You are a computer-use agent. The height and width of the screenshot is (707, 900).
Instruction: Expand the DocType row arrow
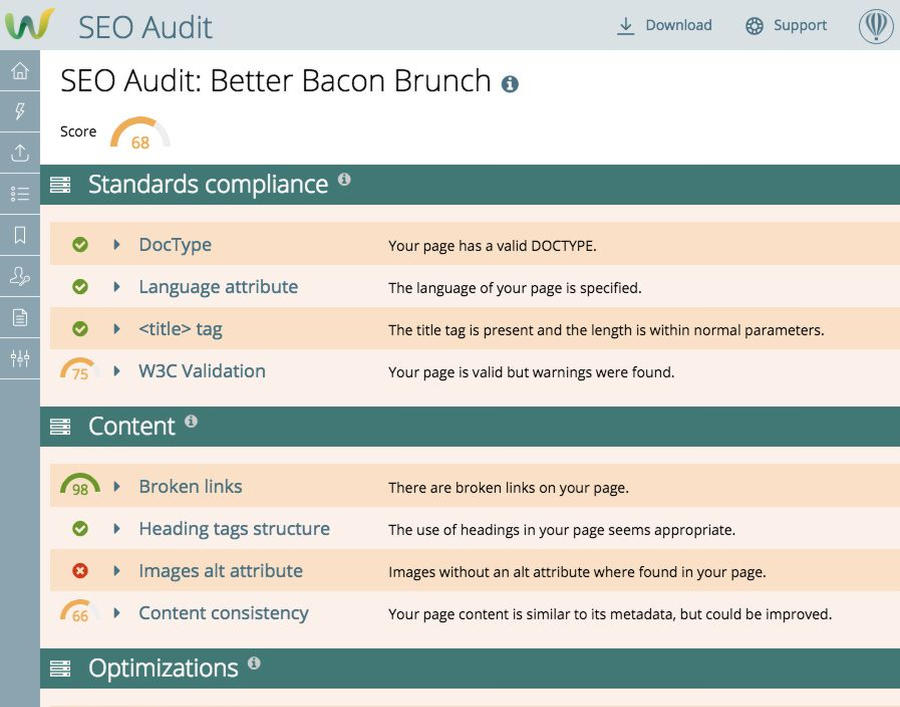pyautogui.click(x=117, y=244)
